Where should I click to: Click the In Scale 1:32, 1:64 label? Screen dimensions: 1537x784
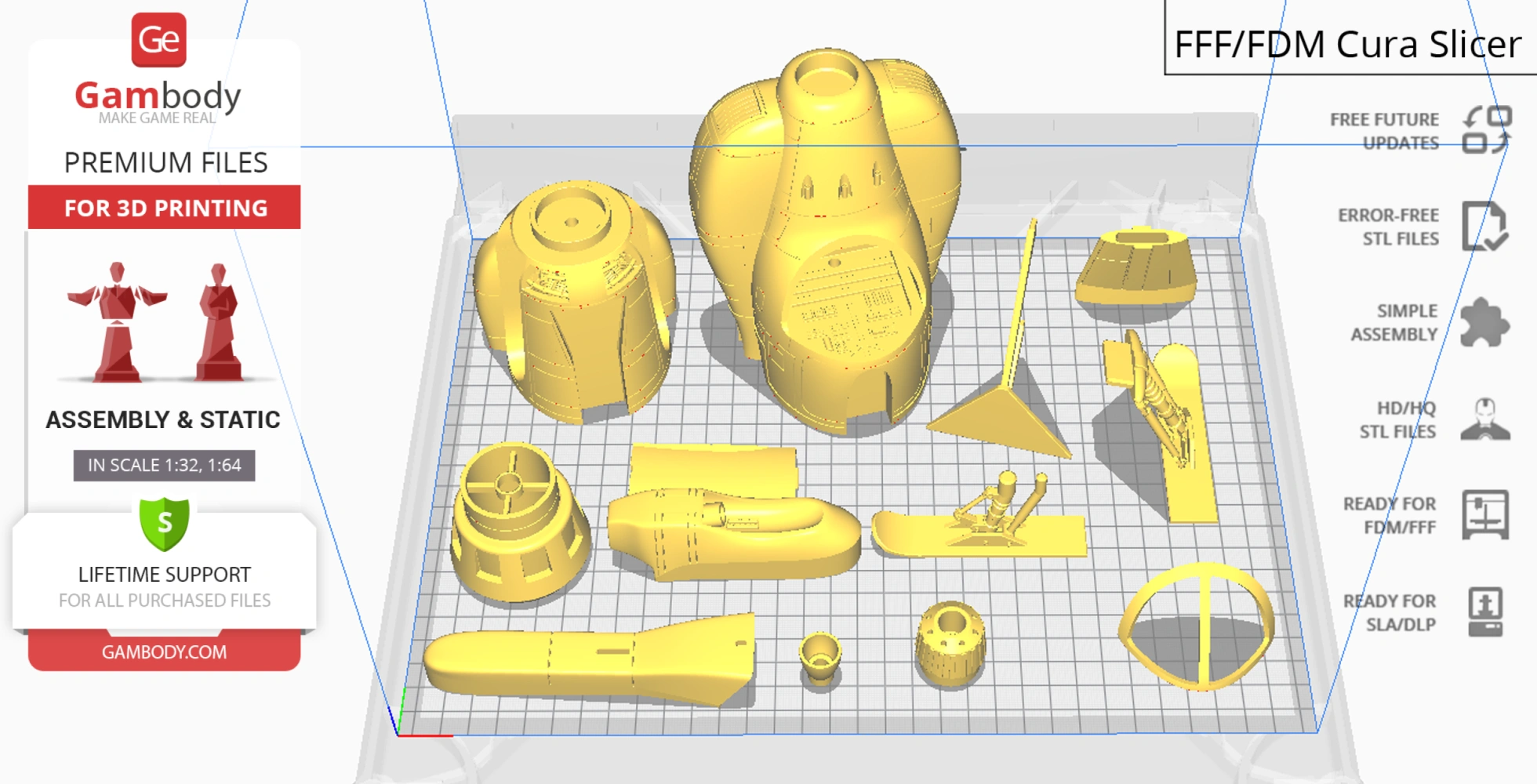pos(165,465)
